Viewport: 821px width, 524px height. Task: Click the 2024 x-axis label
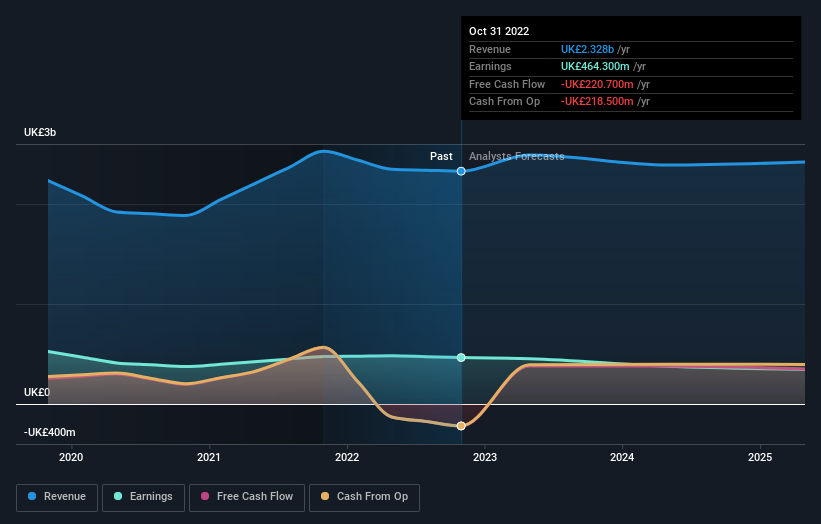622,458
